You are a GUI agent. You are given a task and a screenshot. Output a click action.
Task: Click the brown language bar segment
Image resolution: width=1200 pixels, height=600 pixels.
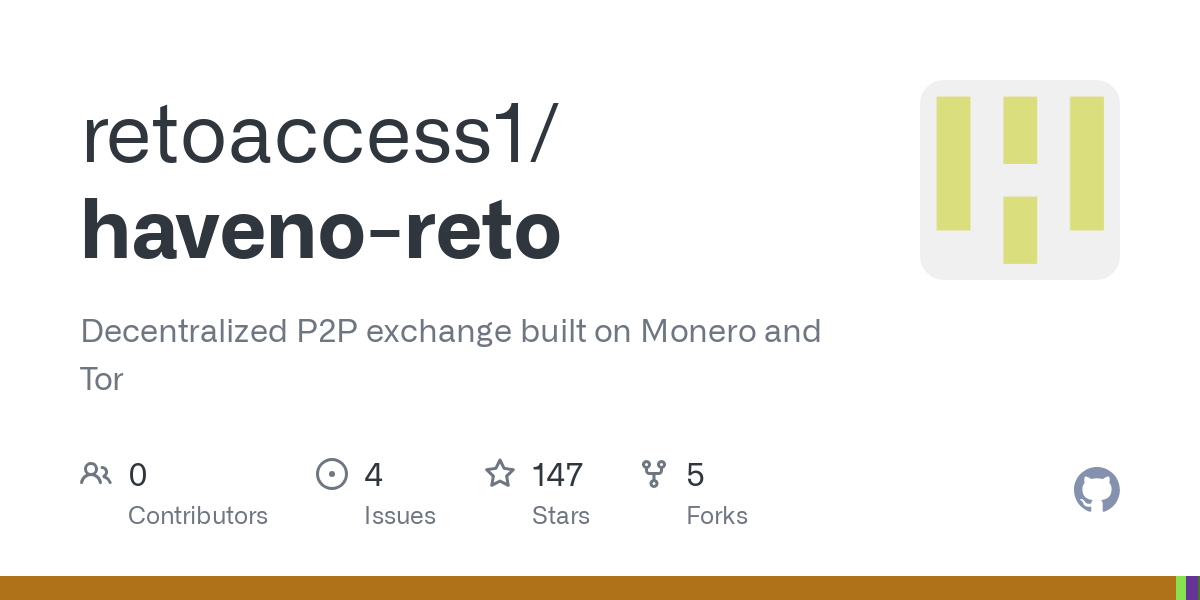coord(588,588)
